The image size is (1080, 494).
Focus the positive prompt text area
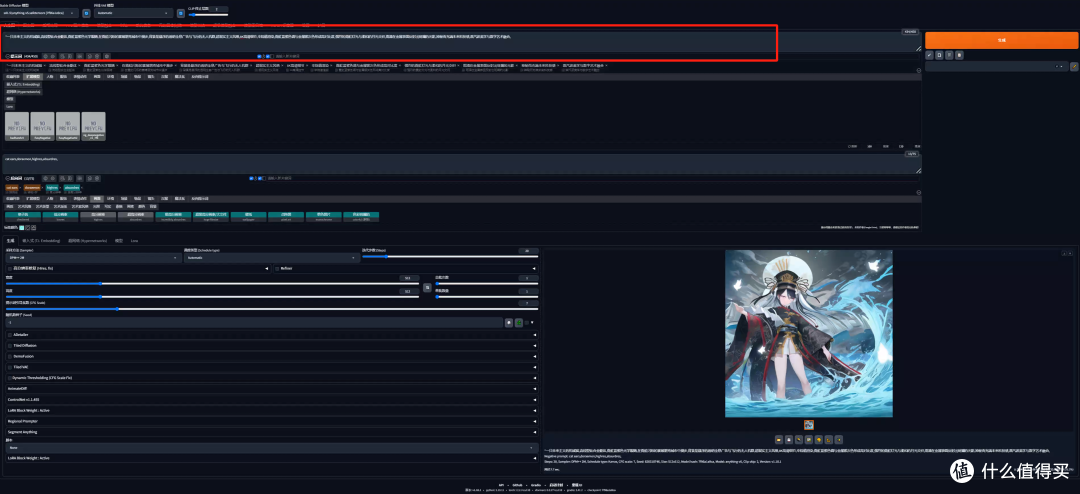460,41
